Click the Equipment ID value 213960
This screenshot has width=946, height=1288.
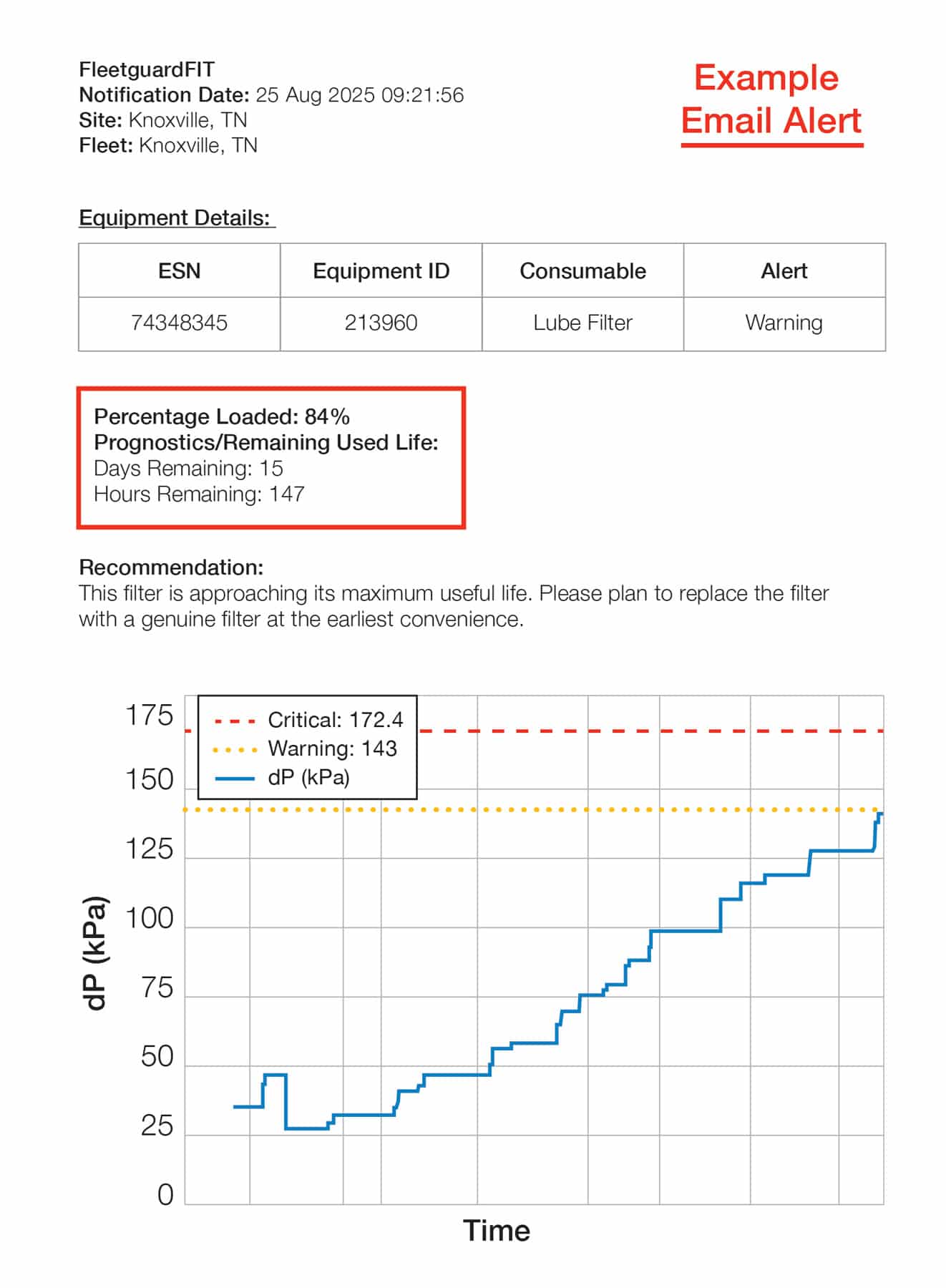(381, 323)
